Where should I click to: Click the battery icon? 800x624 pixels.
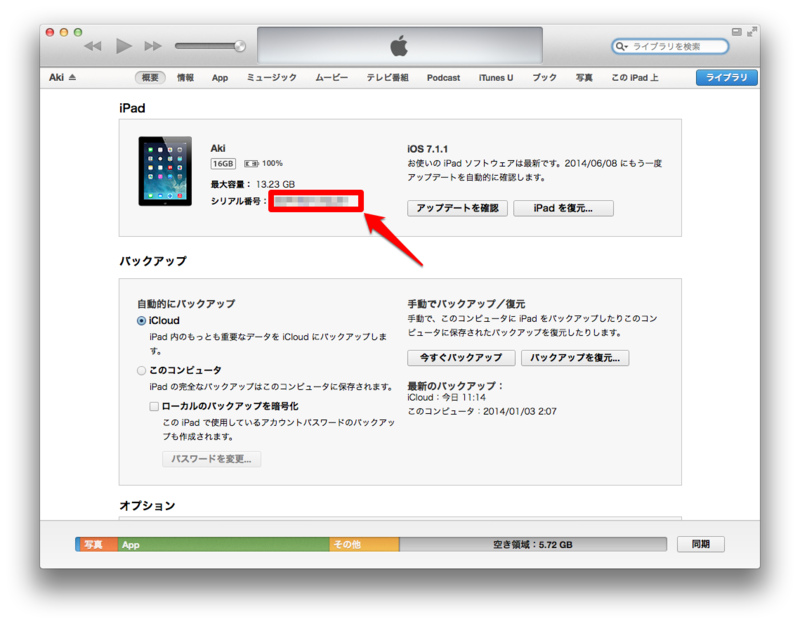click(x=251, y=164)
